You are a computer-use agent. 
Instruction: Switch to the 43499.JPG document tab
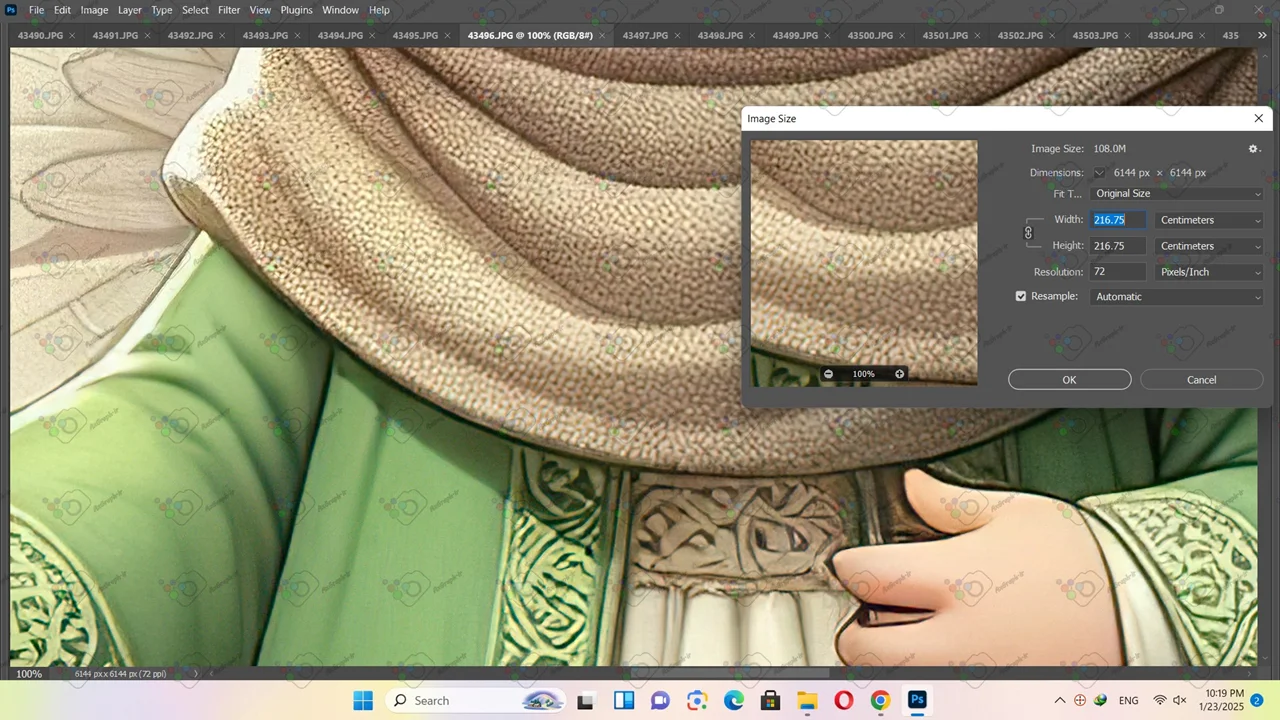click(x=795, y=36)
